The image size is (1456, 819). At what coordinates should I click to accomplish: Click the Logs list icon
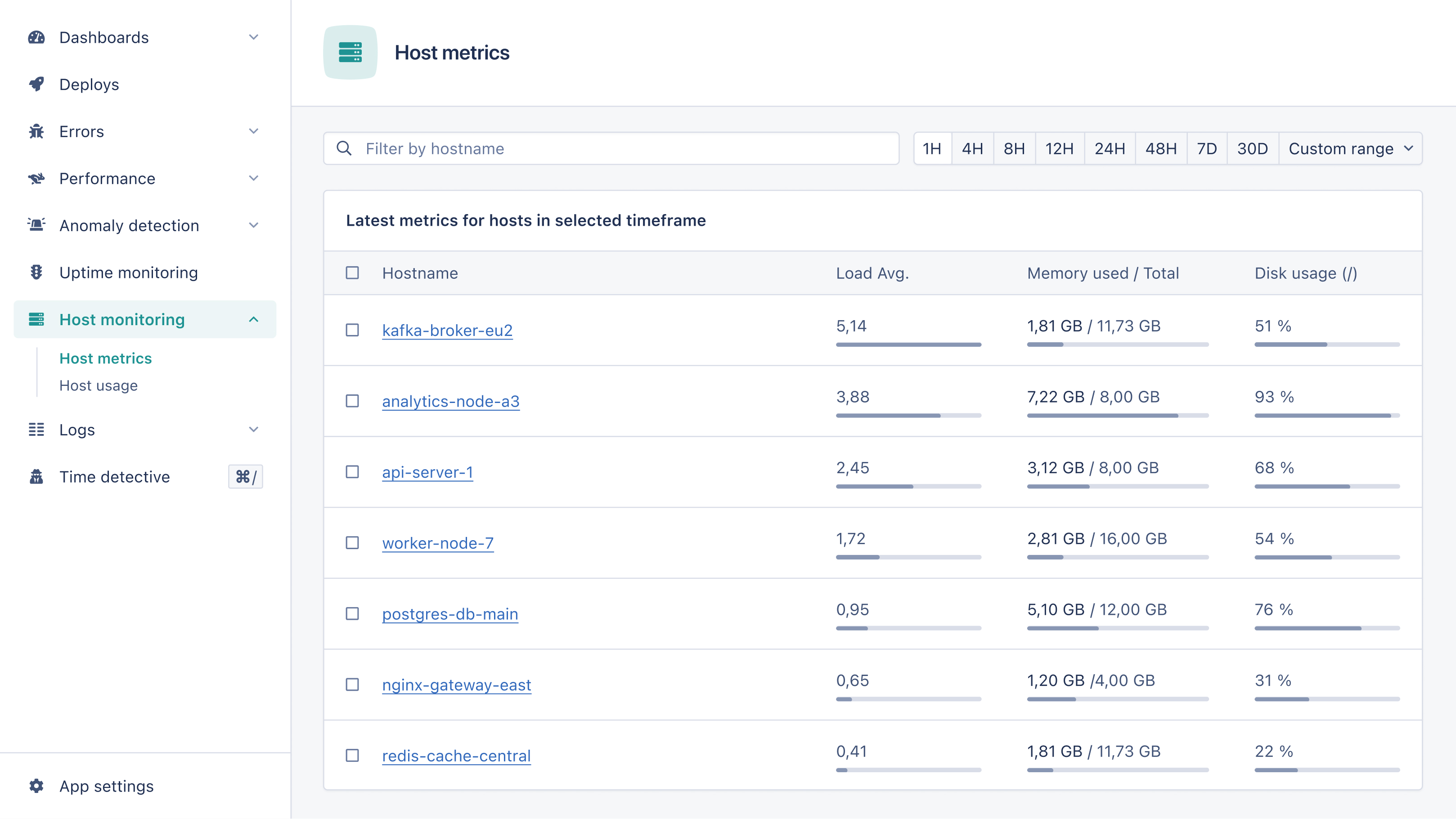click(x=36, y=429)
